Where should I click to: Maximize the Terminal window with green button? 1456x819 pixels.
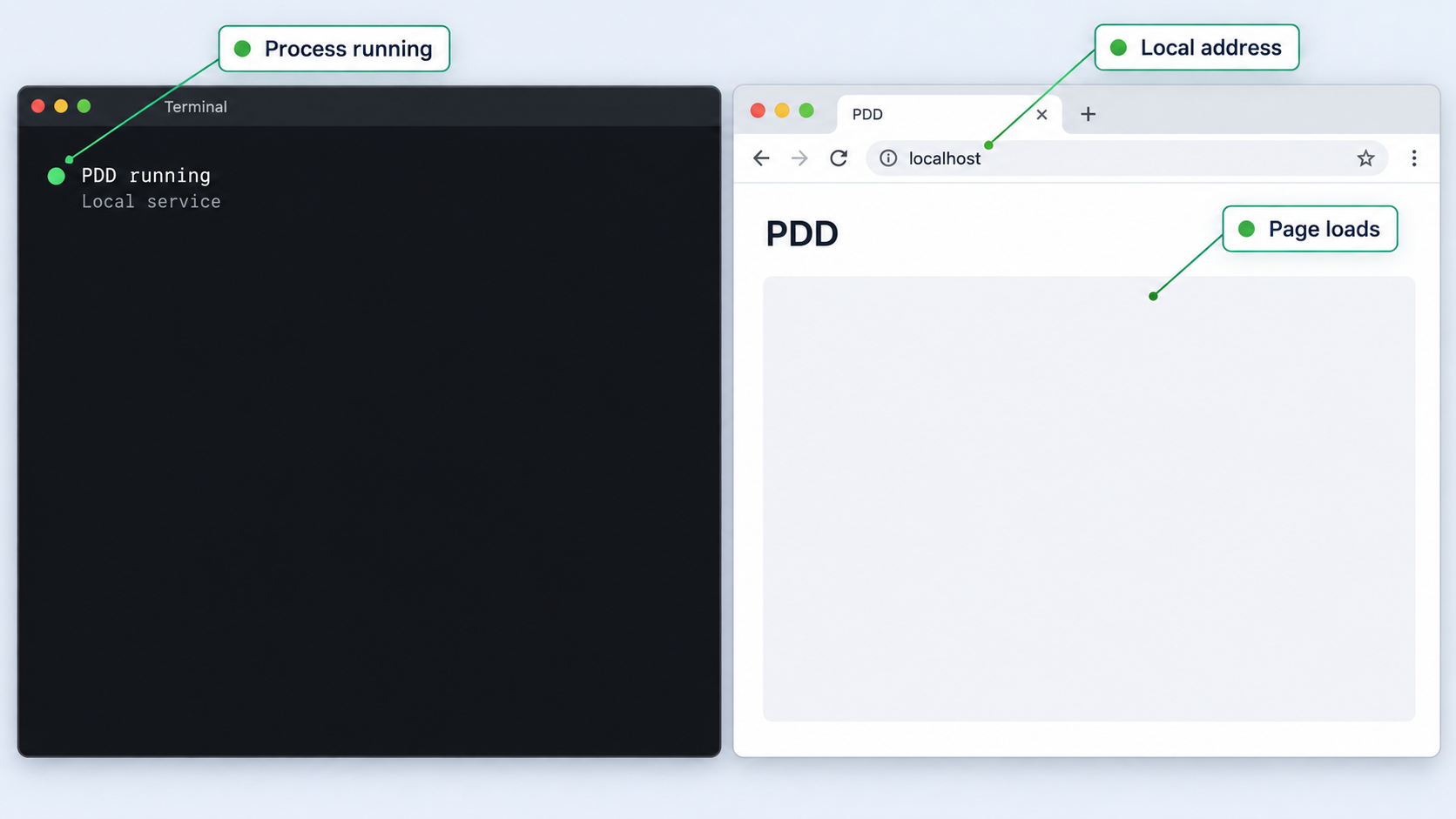click(x=84, y=106)
